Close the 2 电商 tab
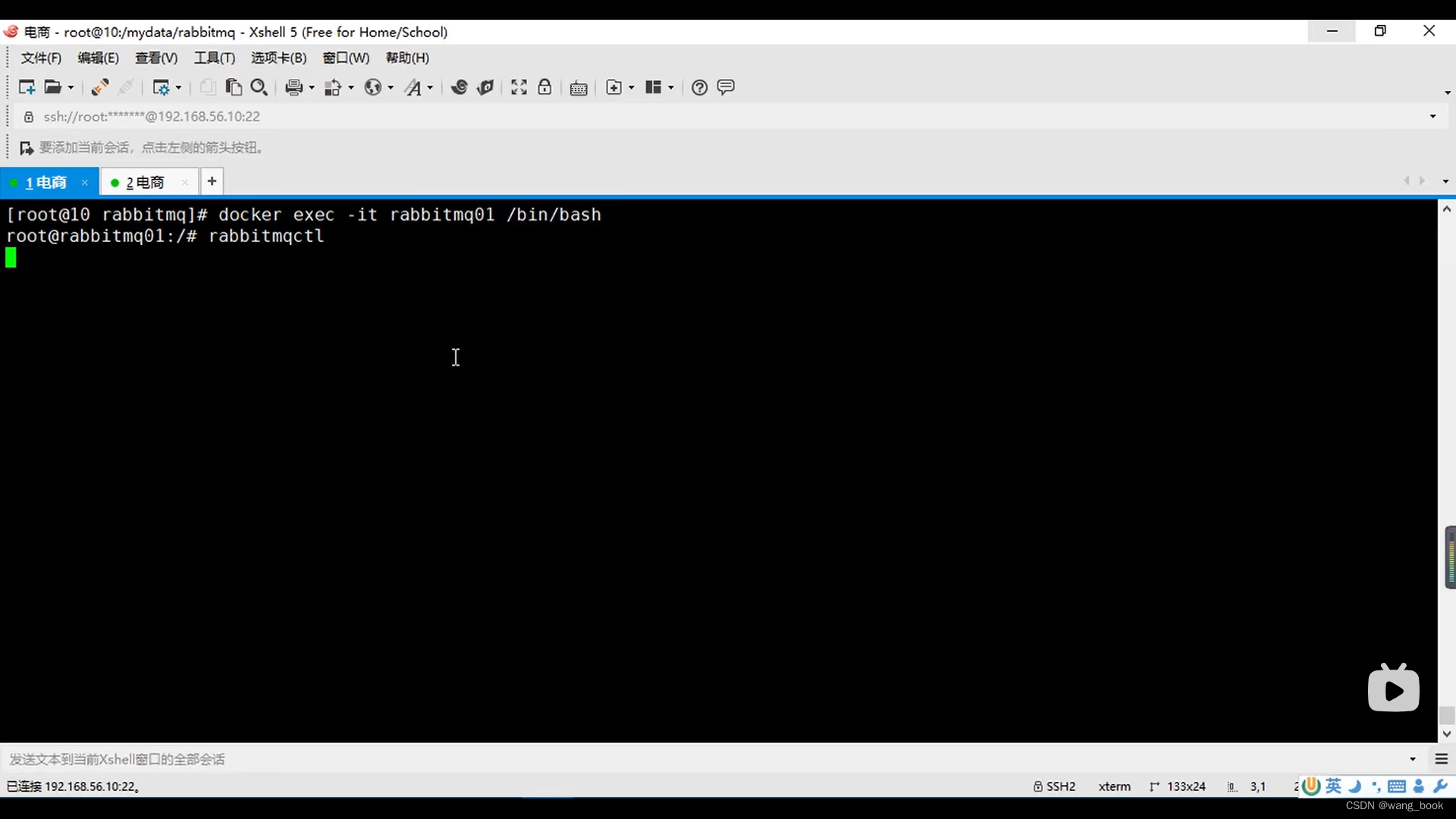Image resolution: width=1456 pixels, height=819 pixels. pyautogui.click(x=185, y=183)
